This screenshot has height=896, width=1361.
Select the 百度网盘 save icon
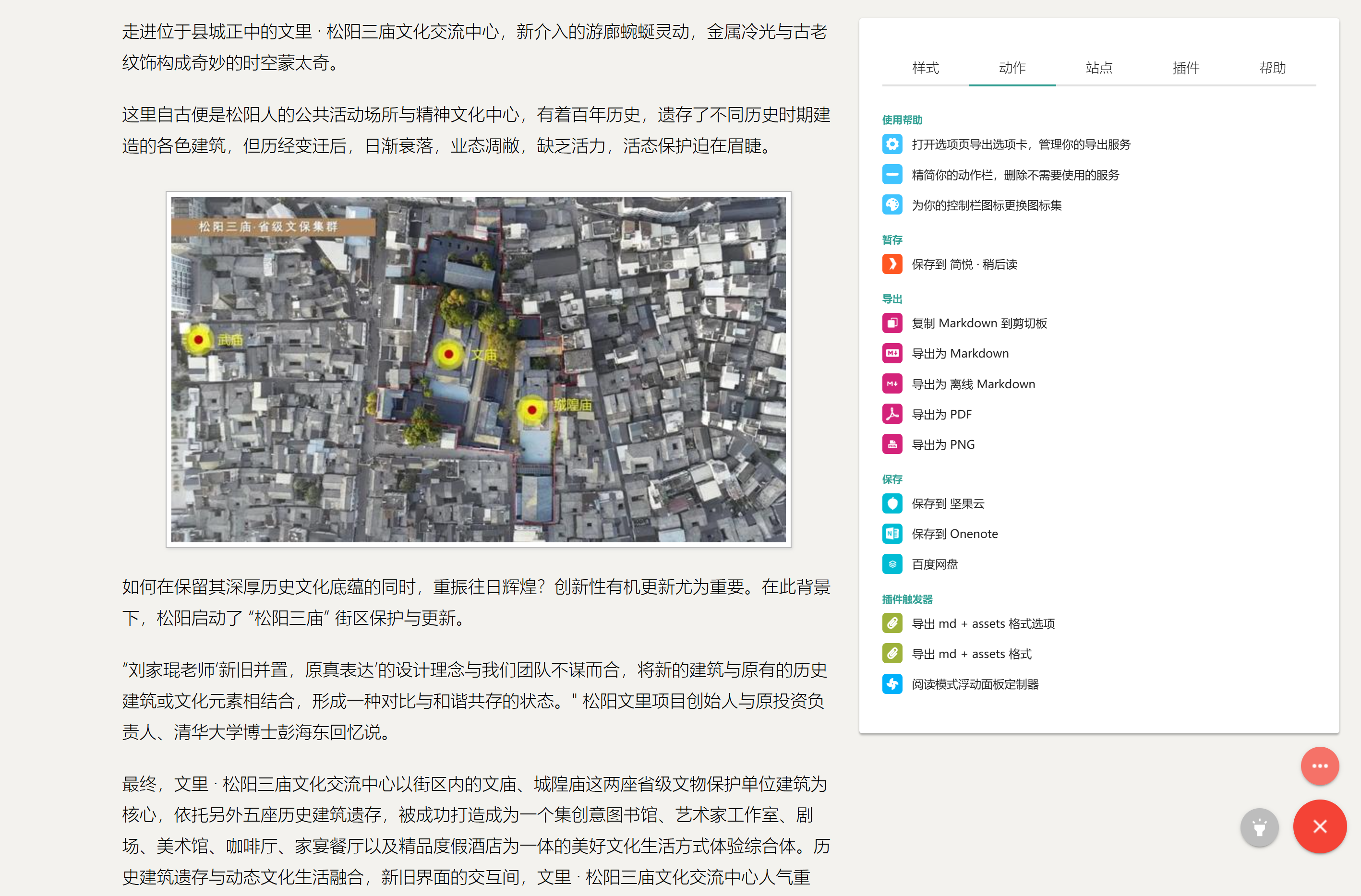click(x=892, y=564)
